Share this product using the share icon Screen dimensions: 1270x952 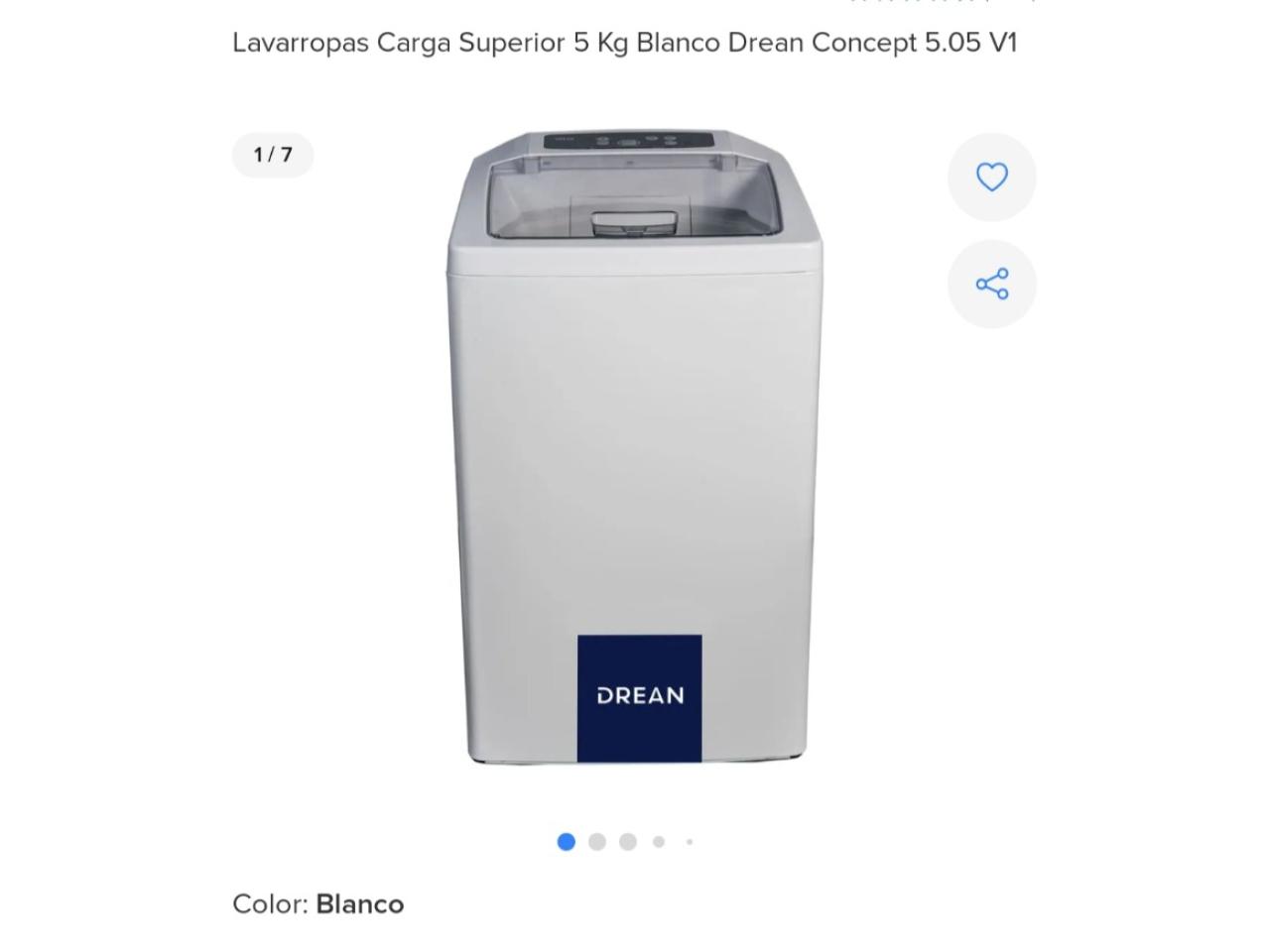point(991,284)
